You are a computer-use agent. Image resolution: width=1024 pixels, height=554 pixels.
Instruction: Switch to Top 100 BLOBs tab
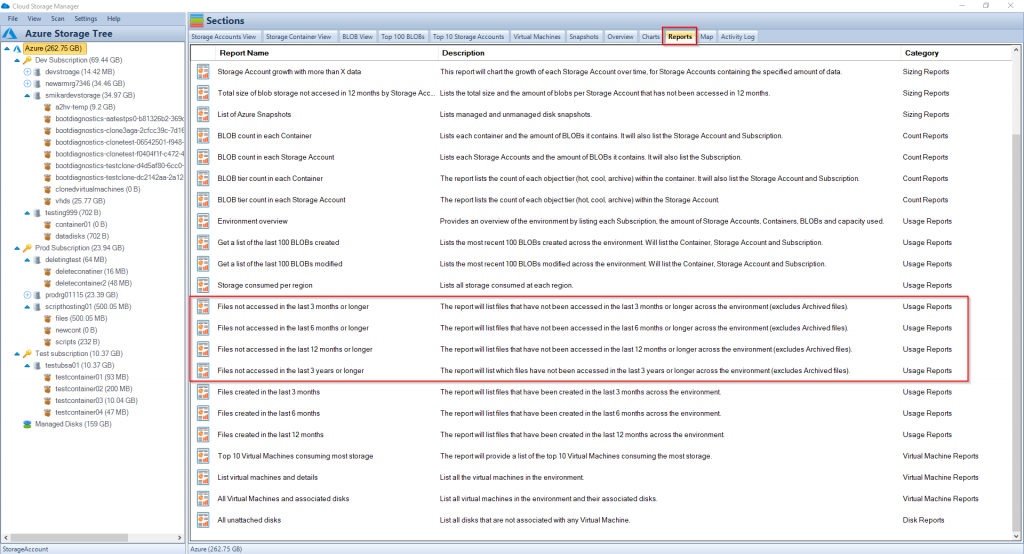403,37
